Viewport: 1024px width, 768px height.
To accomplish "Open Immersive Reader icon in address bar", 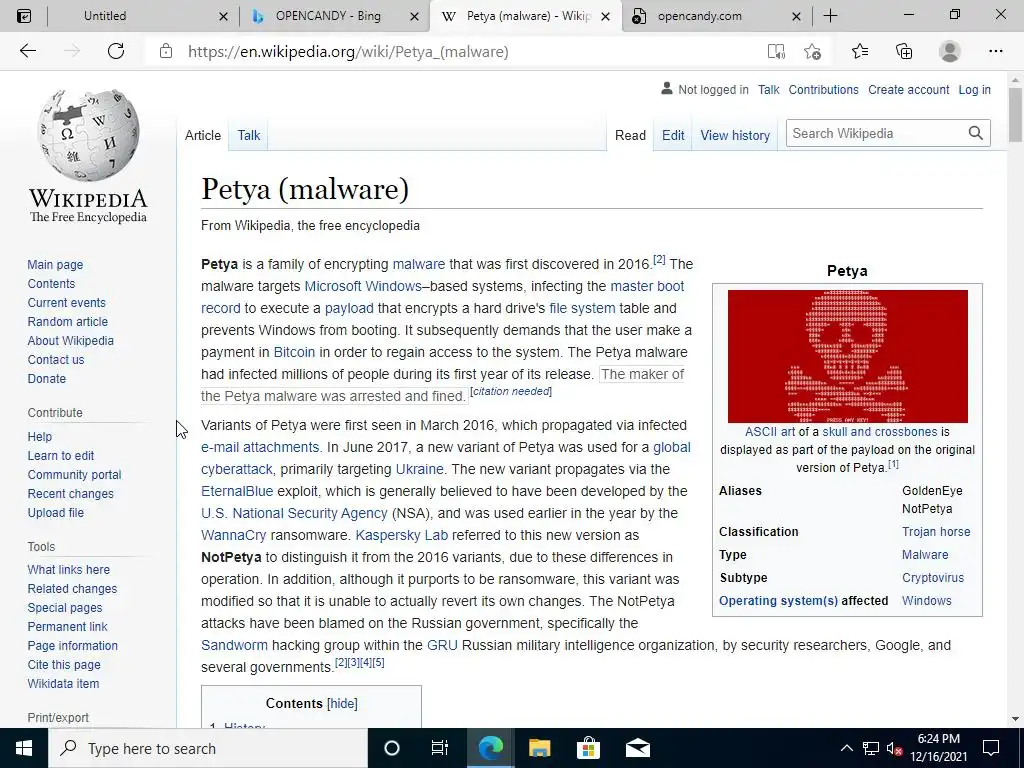I will tap(776, 52).
